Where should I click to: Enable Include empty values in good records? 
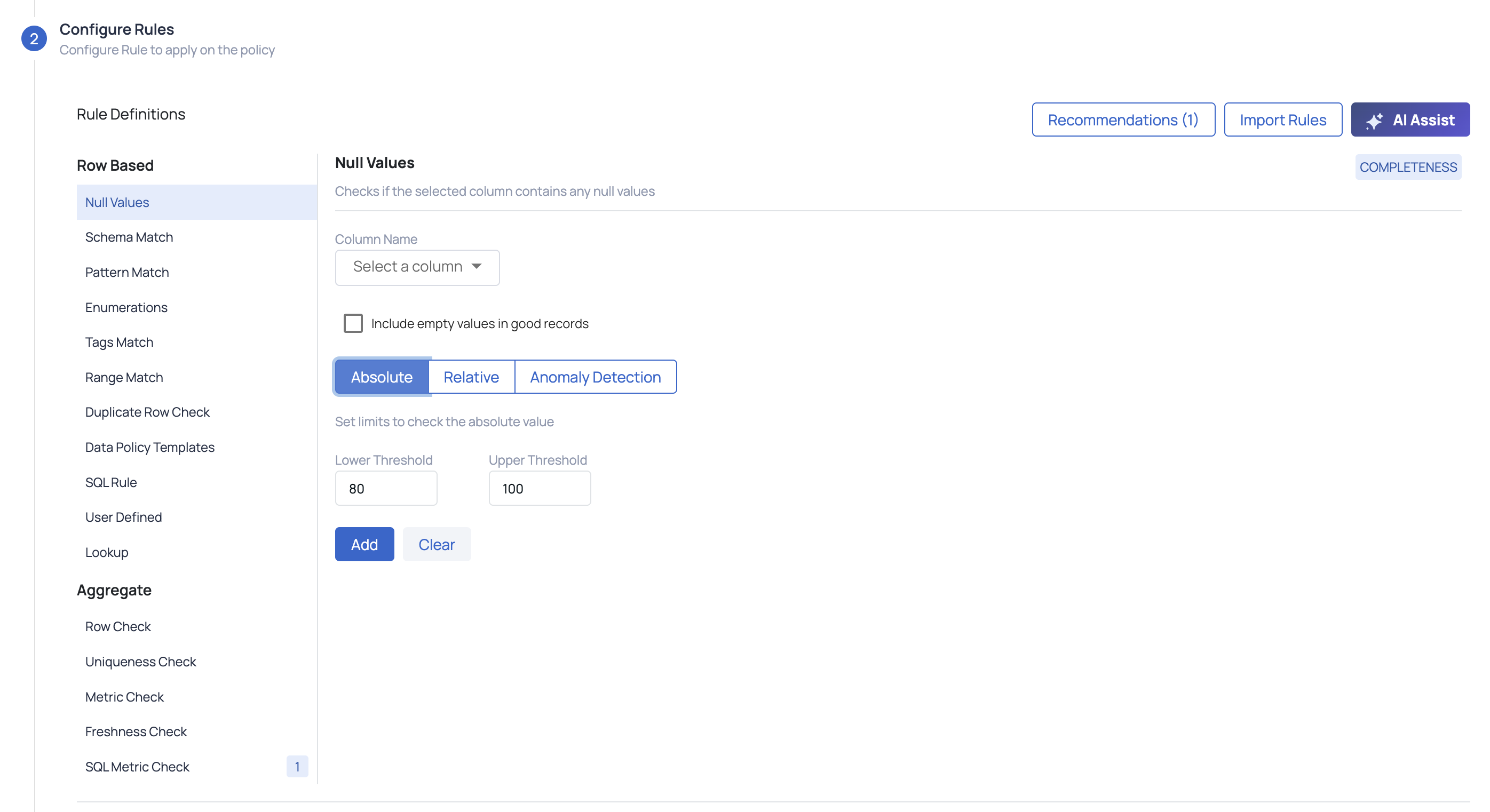tap(353, 323)
